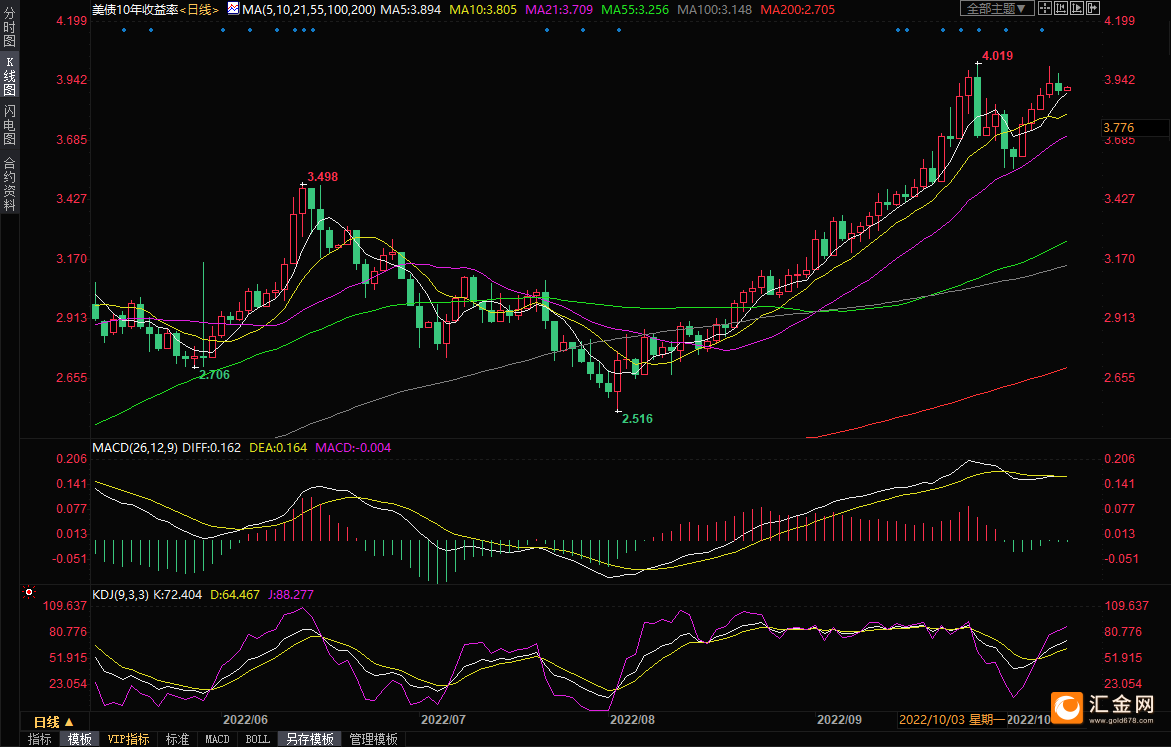Select the 标准 template
The image size is (1171, 747).
[177, 739]
